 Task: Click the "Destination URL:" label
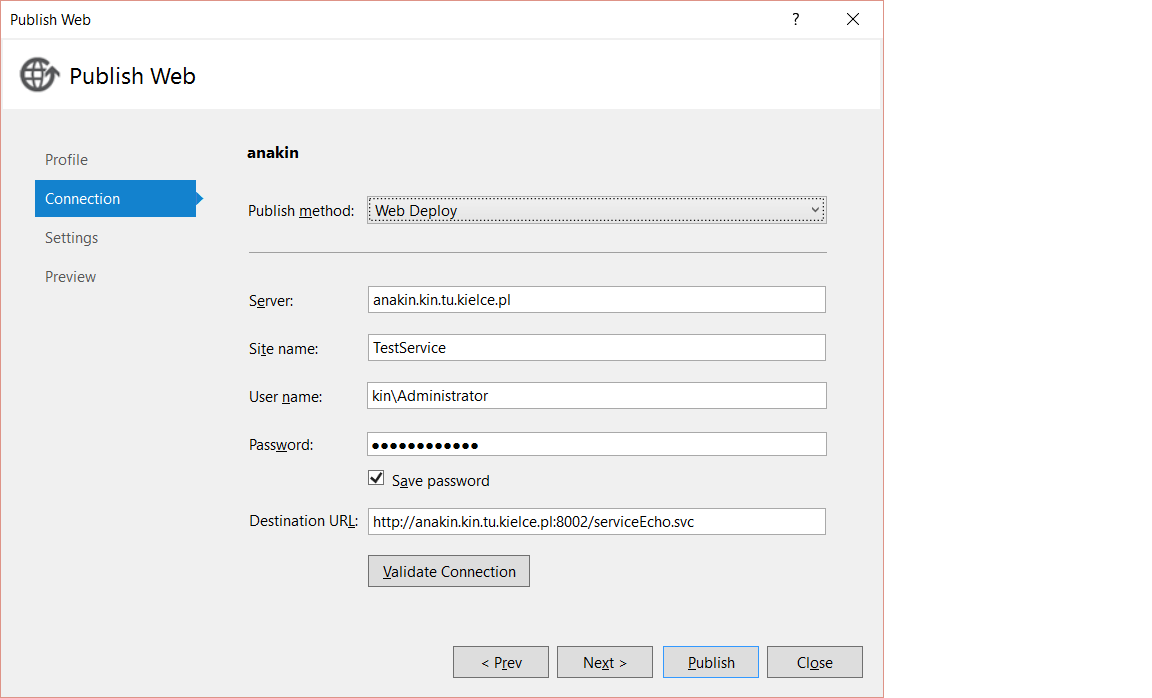303,521
